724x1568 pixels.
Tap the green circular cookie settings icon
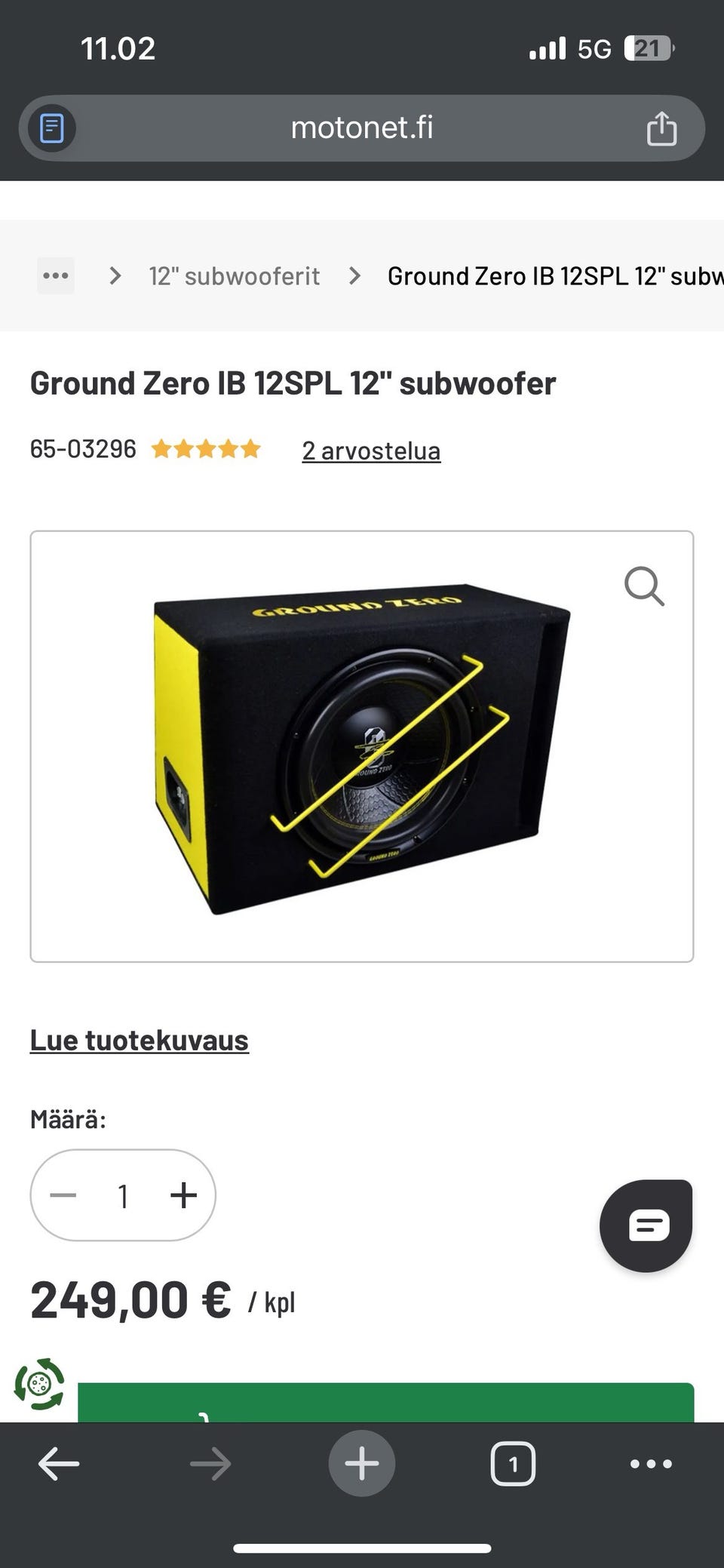pos(39,1385)
